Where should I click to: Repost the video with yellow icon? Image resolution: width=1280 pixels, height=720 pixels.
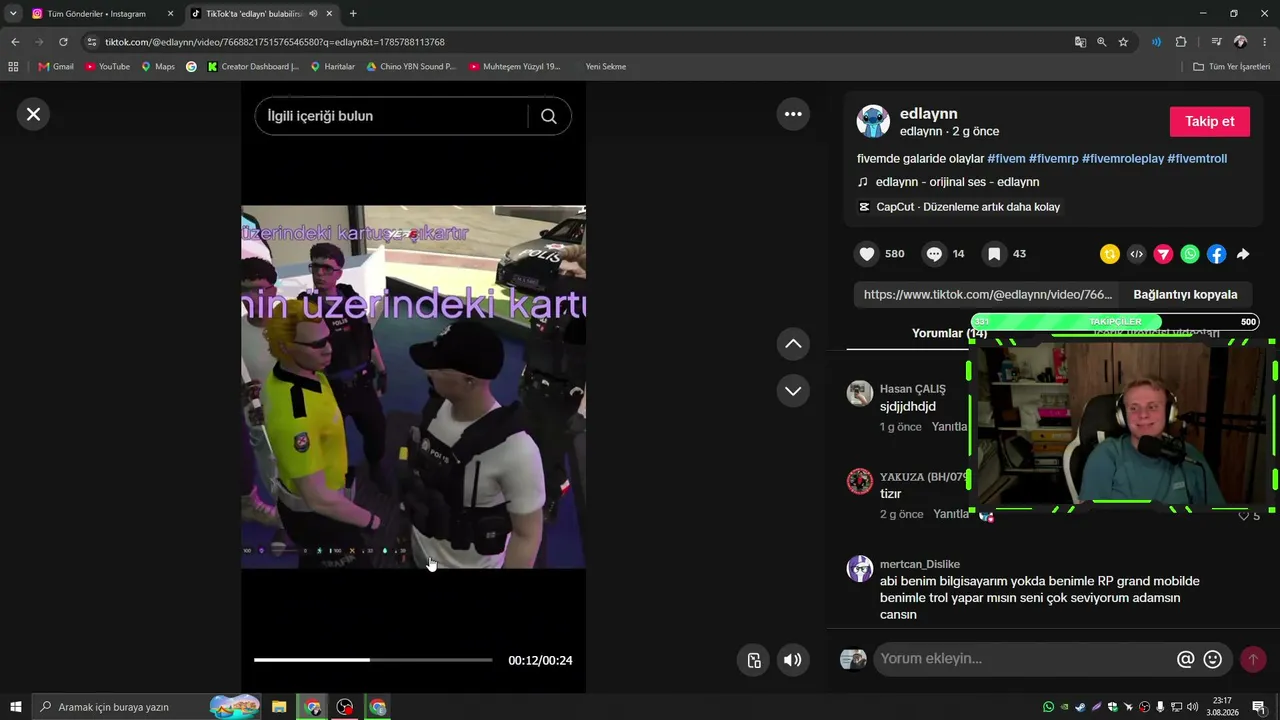[x=1110, y=254]
